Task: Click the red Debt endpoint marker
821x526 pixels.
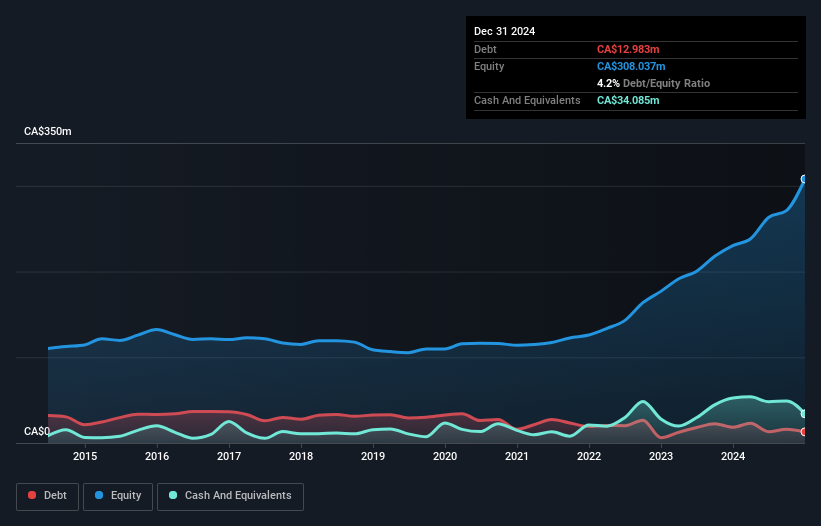Action: pyautogui.click(x=804, y=432)
